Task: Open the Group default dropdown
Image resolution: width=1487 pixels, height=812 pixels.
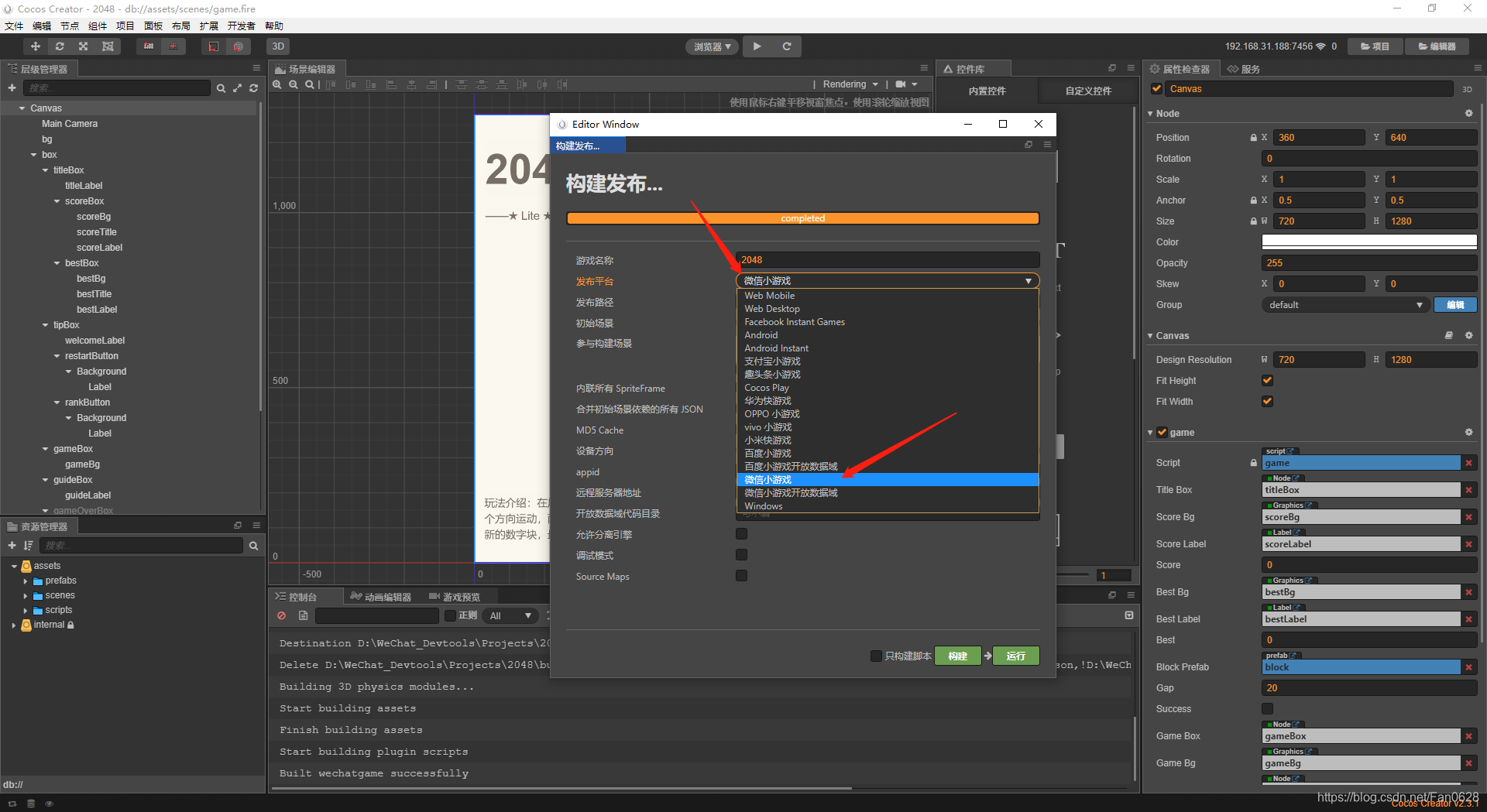Action: 1345,305
